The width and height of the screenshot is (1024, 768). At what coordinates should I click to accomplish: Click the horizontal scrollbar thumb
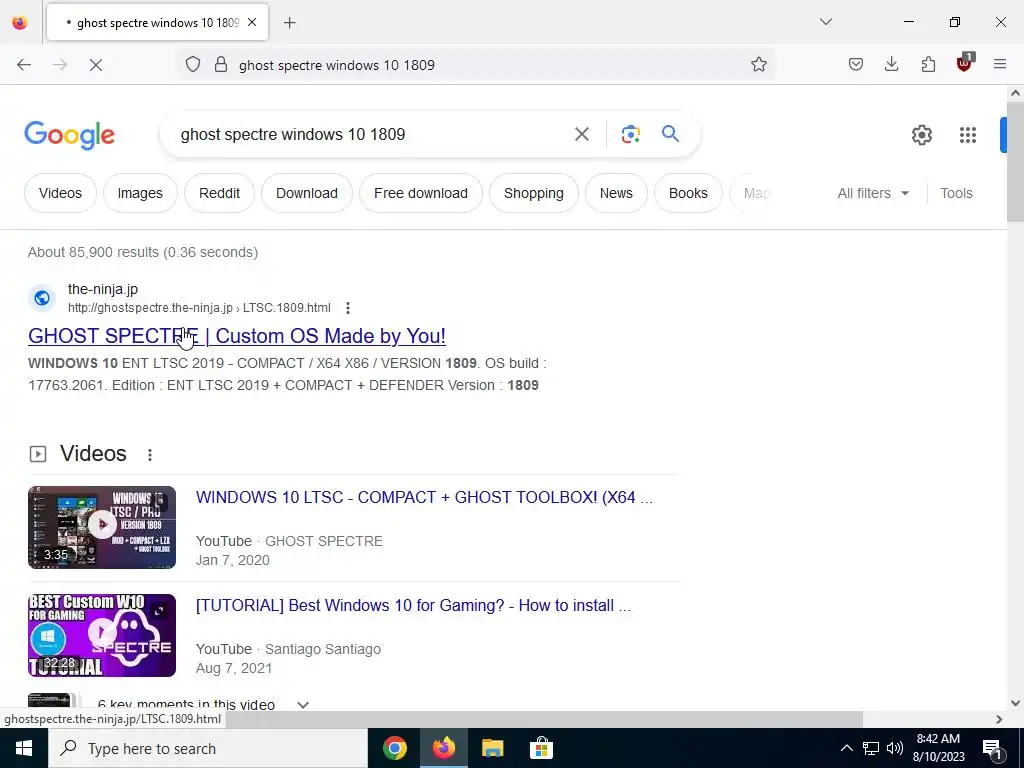click(432, 719)
